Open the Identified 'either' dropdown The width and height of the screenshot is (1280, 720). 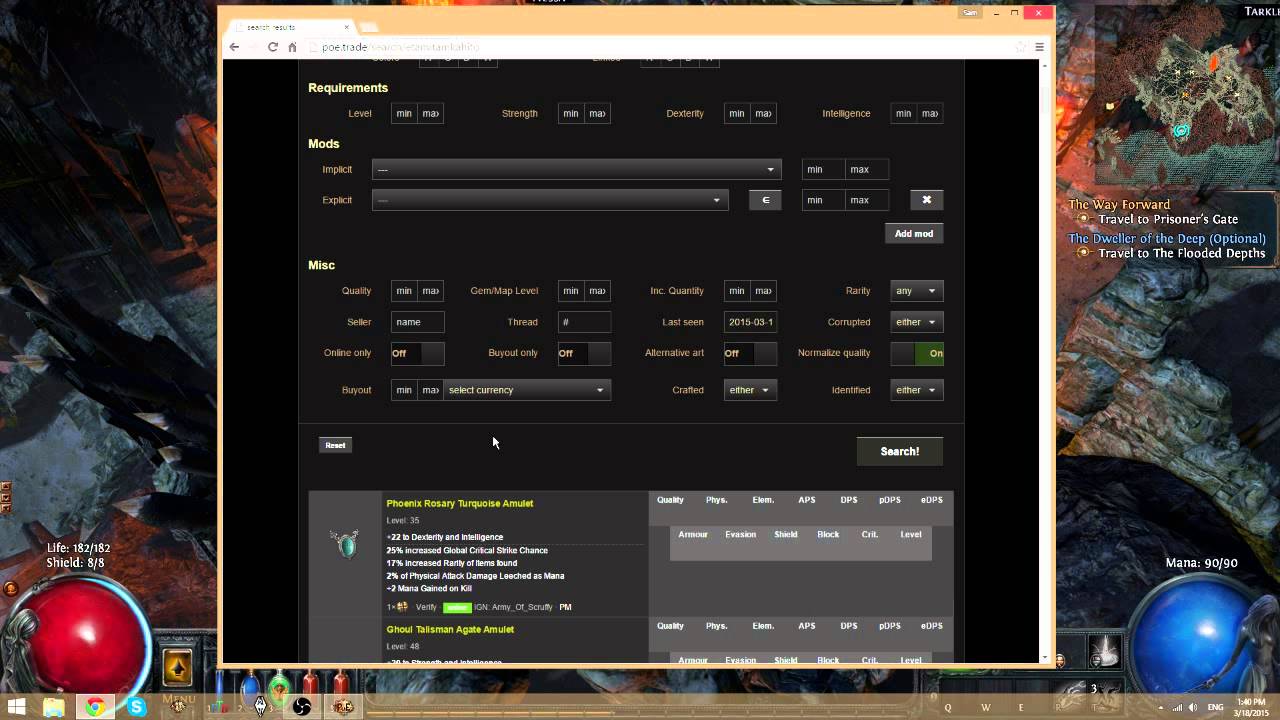click(x=916, y=390)
